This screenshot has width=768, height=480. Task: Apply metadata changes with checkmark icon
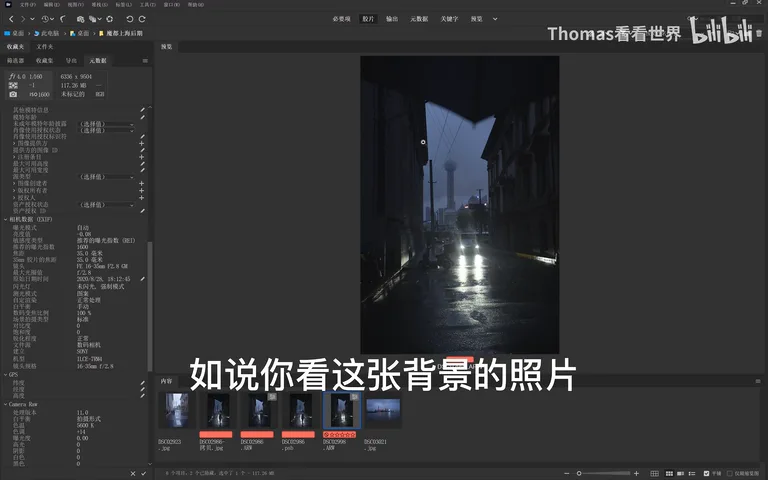coord(144,474)
